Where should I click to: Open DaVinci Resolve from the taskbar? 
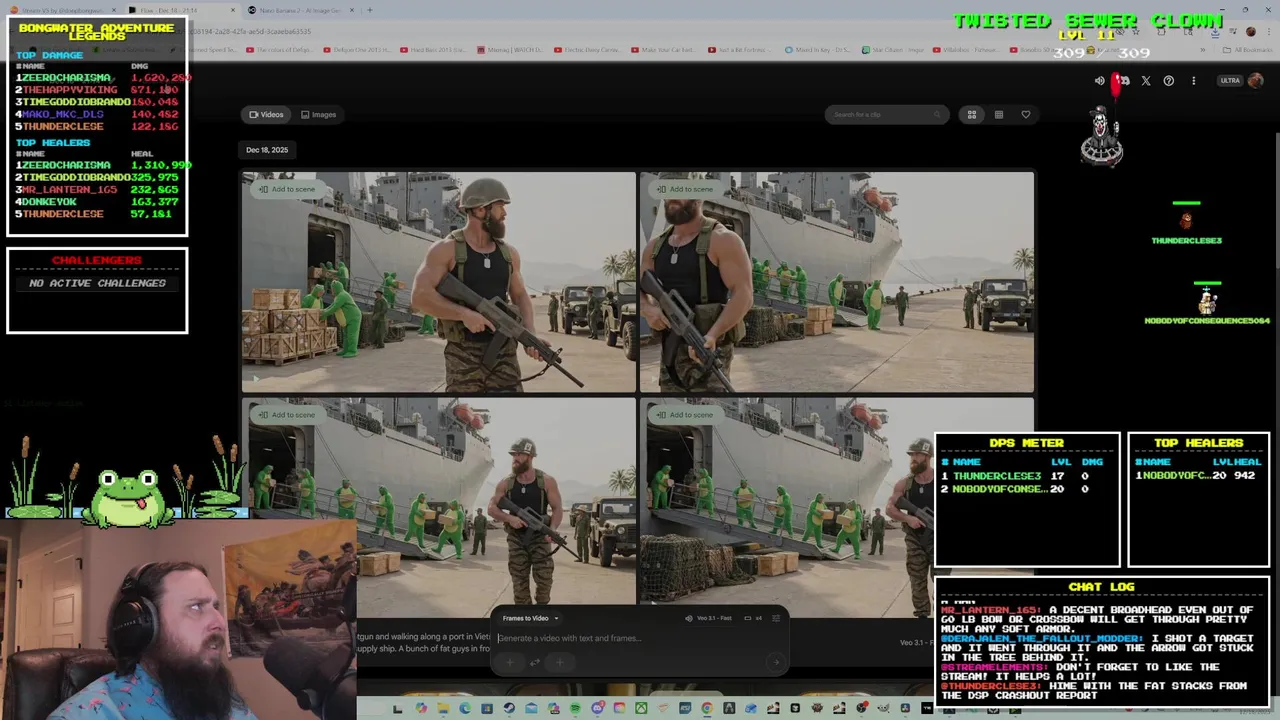tap(905, 708)
